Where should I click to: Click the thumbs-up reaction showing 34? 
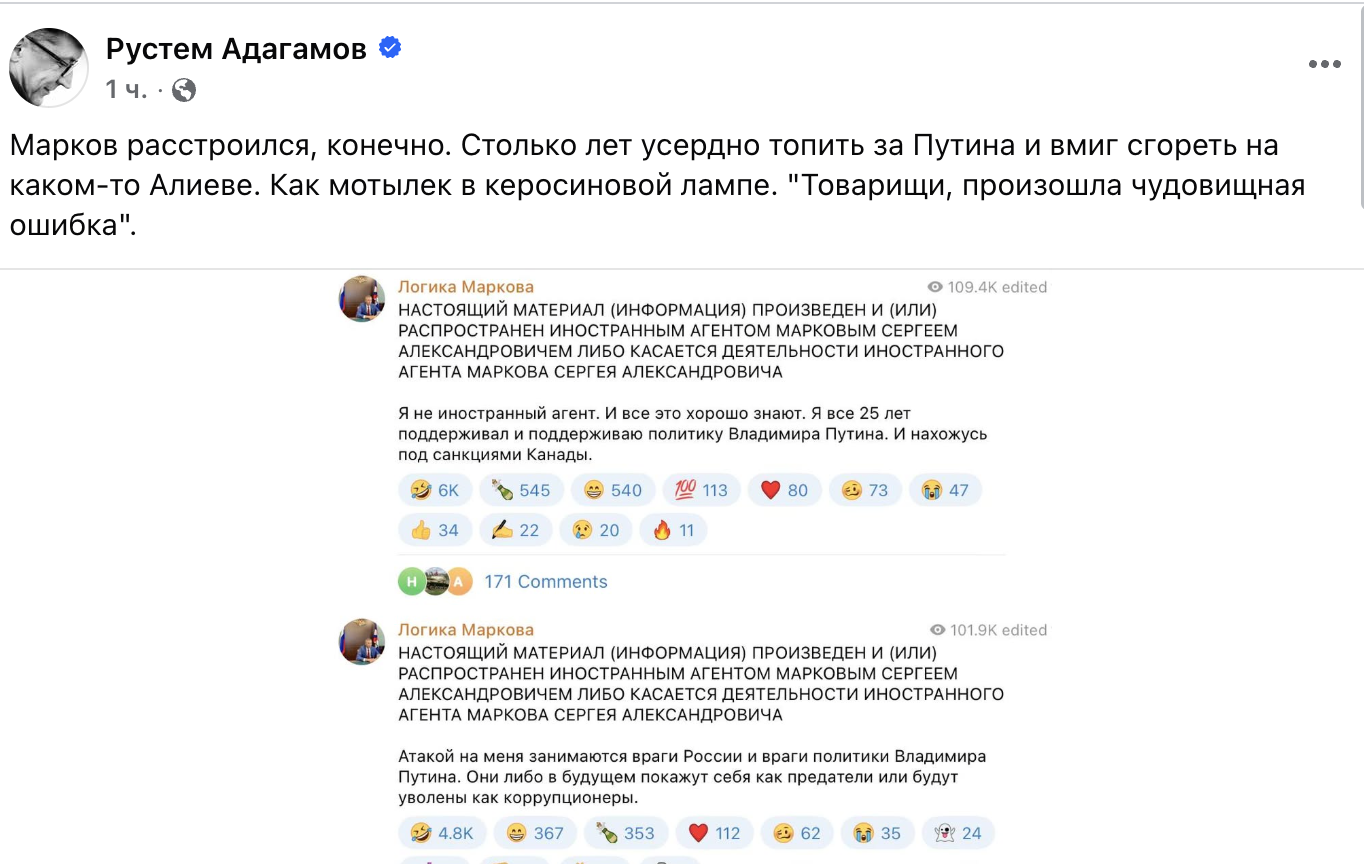tap(435, 530)
